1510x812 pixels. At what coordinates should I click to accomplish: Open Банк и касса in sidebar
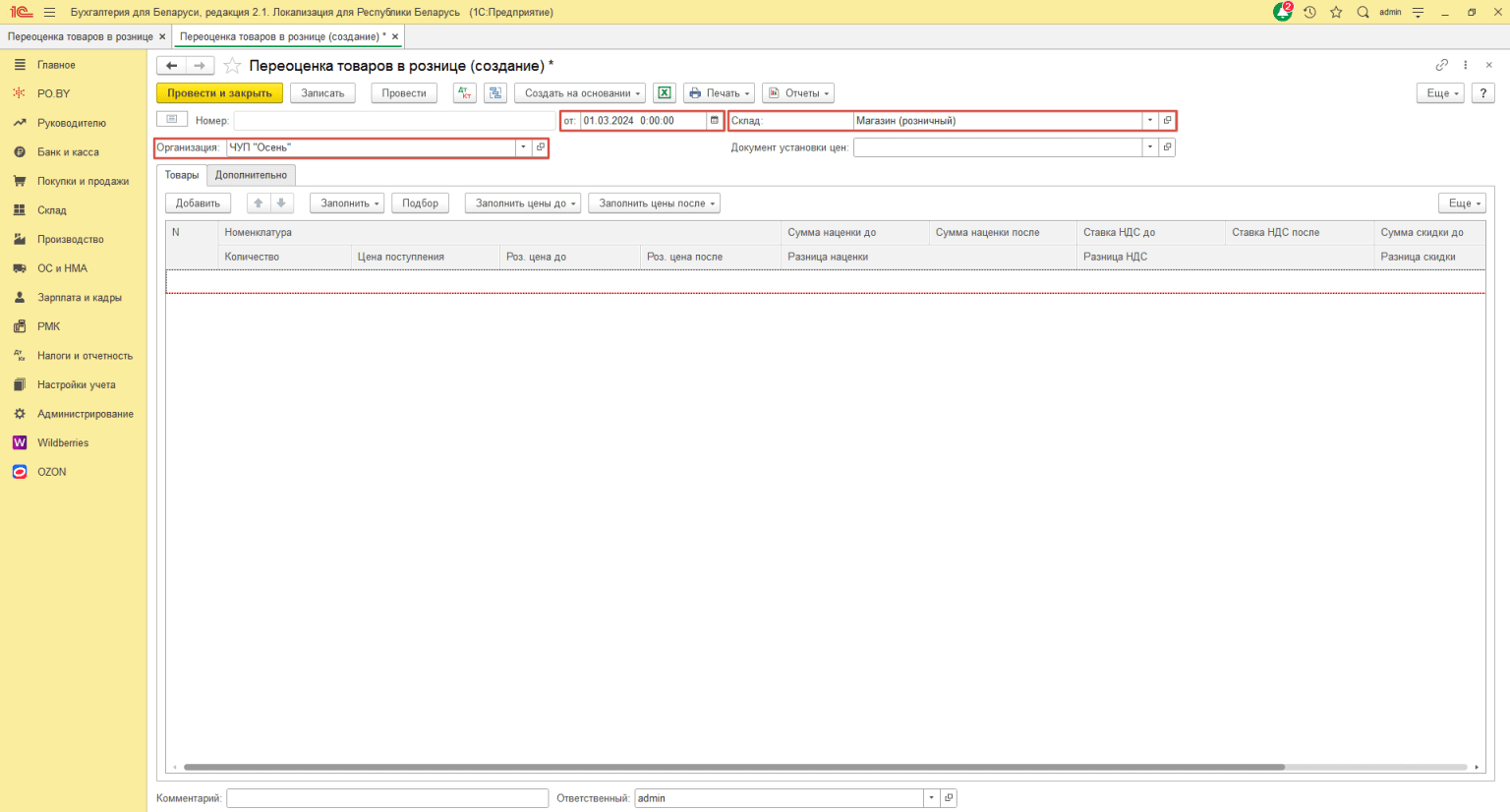[x=68, y=152]
